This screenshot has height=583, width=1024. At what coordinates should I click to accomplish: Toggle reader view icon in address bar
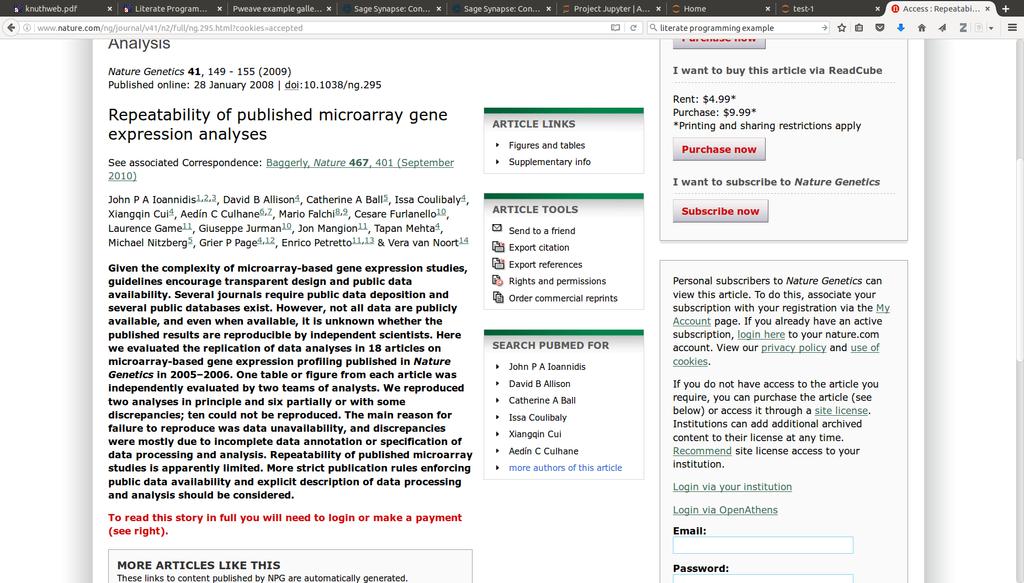(x=615, y=28)
